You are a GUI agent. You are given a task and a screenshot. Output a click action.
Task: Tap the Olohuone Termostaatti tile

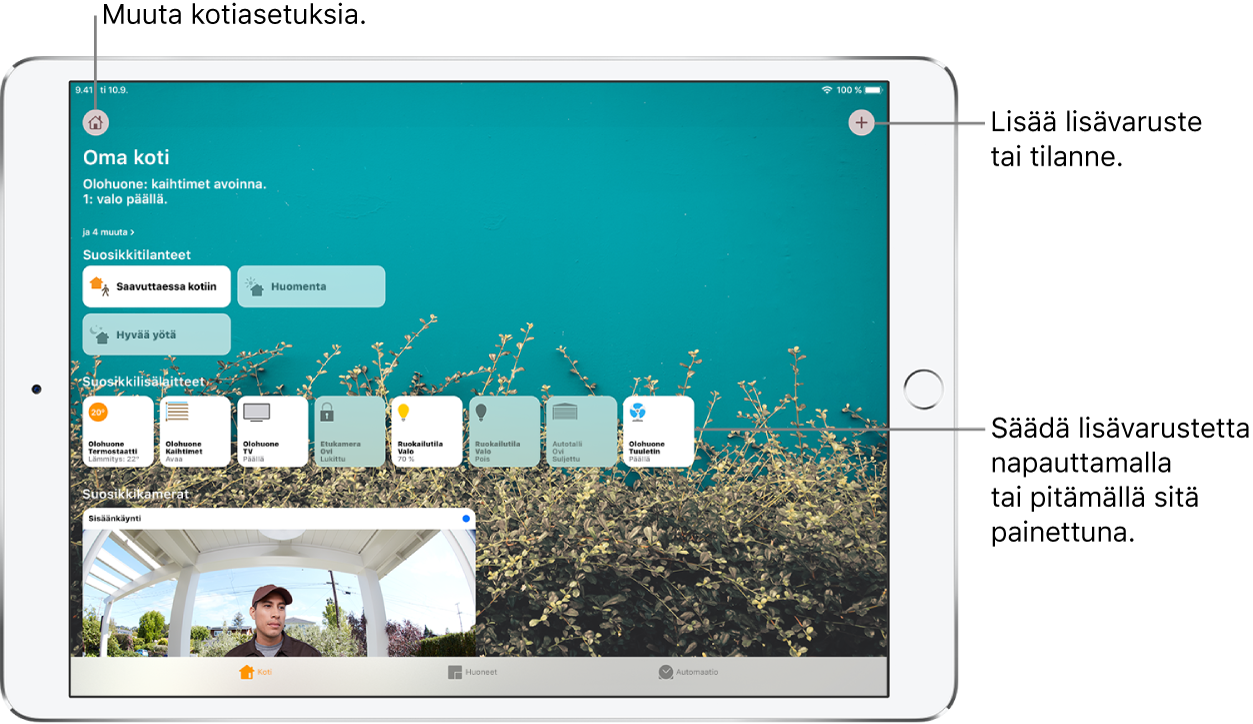pos(118,431)
